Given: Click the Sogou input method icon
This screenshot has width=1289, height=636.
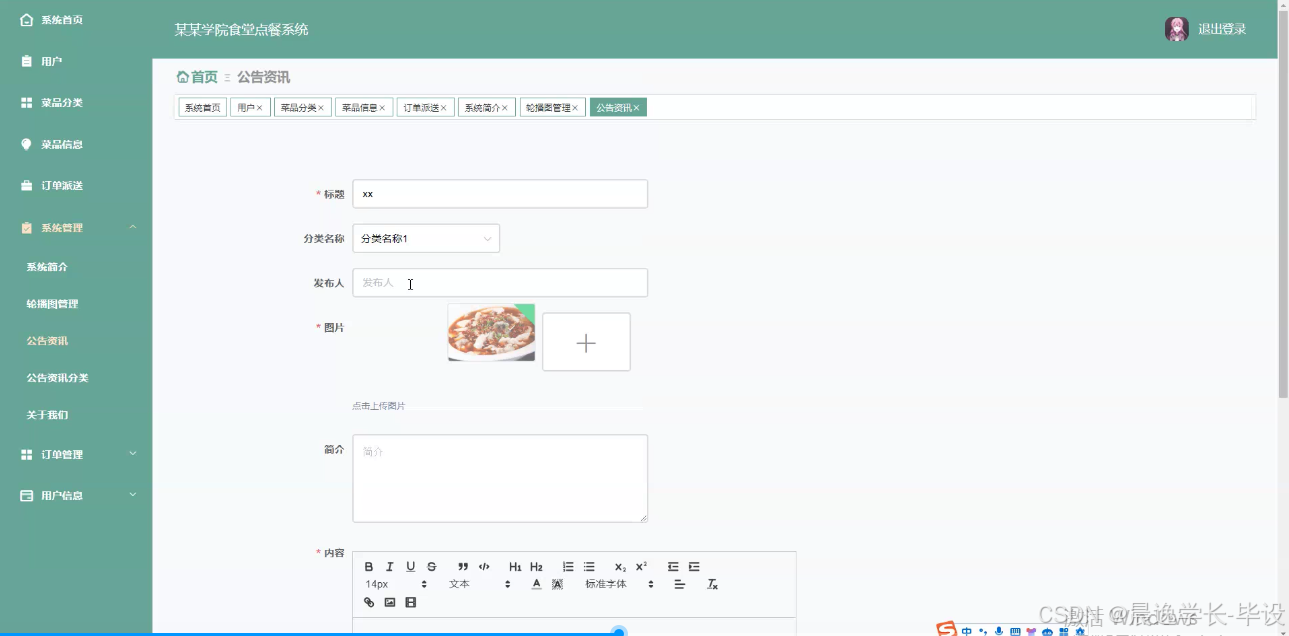Looking at the screenshot, I should coord(946,629).
